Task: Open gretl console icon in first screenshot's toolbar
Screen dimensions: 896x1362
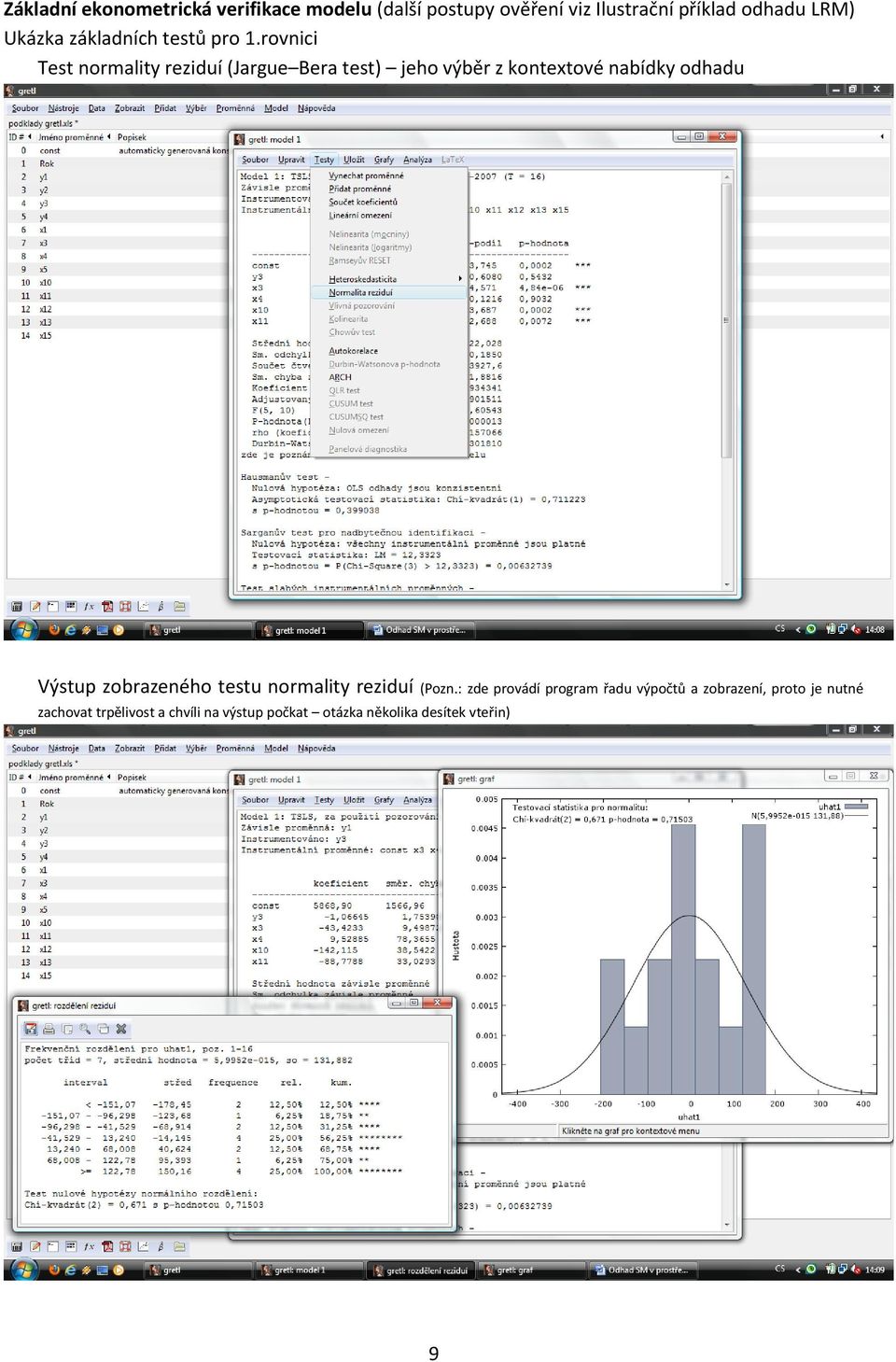Action: pyautogui.click(x=52, y=607)
